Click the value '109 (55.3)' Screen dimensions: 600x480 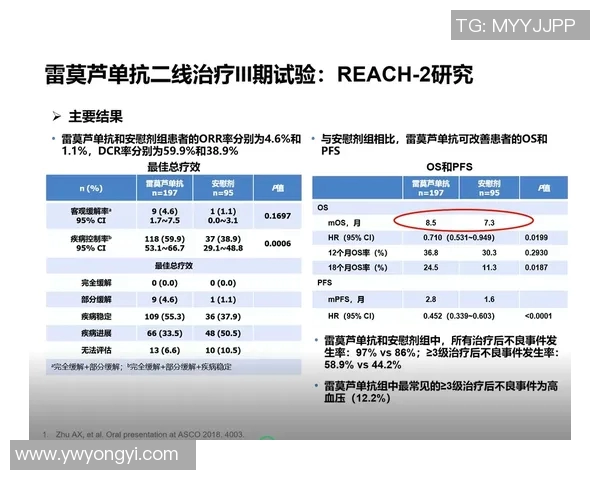click(x=165, y=317)
